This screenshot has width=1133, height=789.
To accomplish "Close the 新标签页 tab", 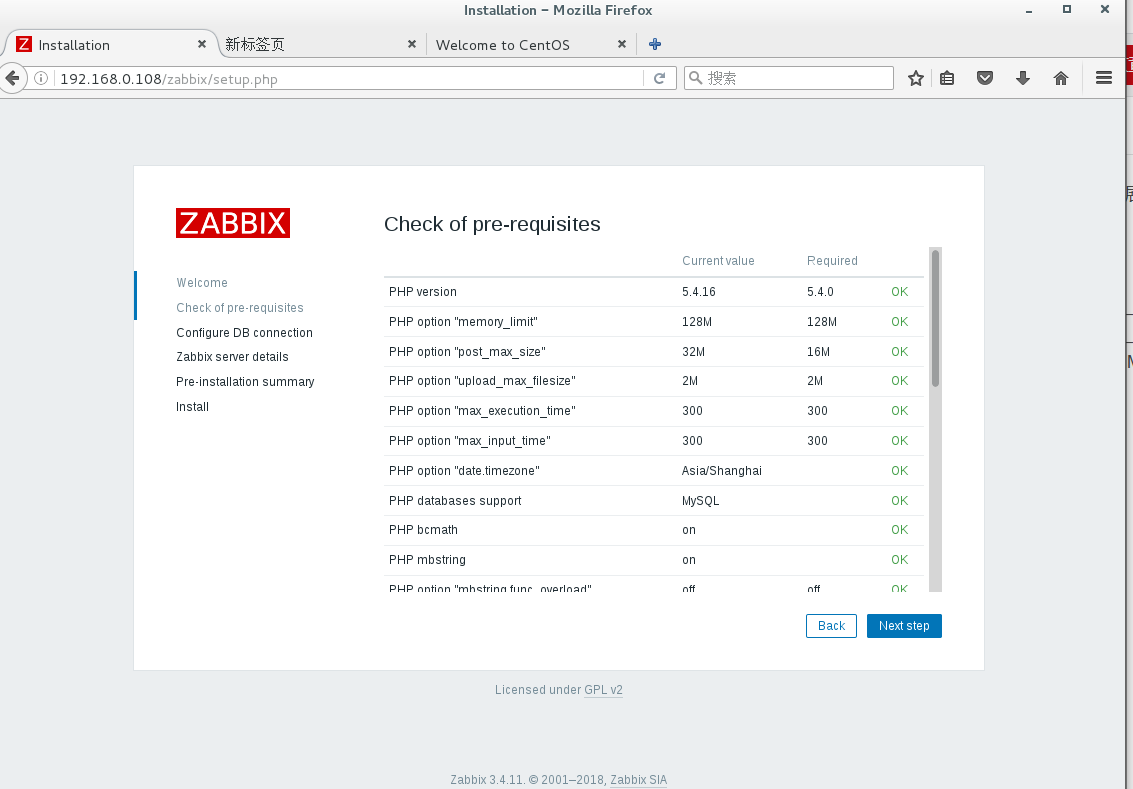I will (x=412, y=44).
